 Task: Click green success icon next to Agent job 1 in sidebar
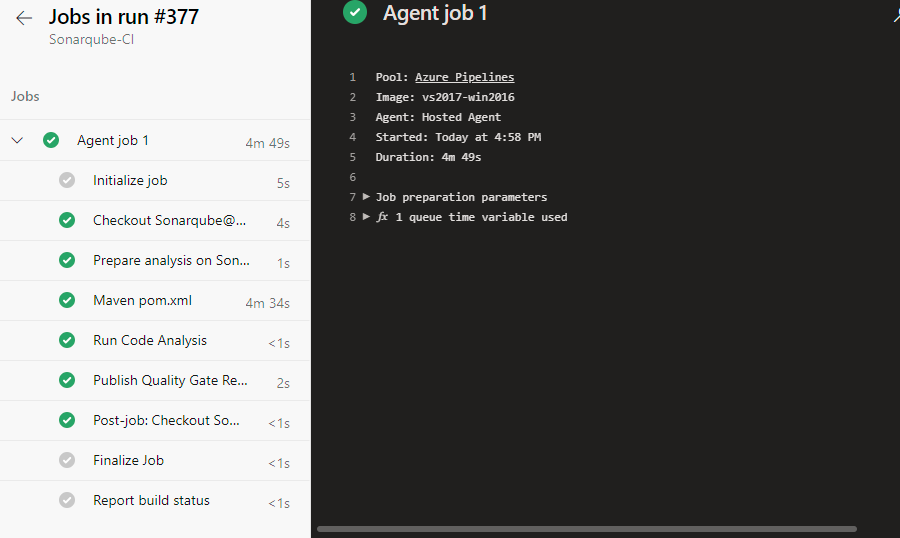click(51, 141)
